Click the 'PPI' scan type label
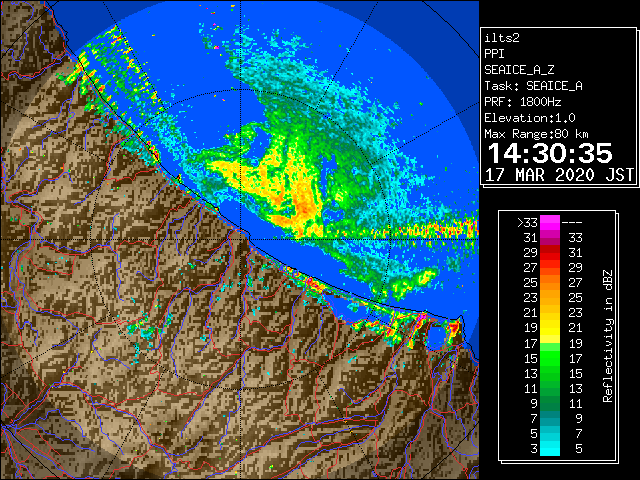 click(494, 54)
